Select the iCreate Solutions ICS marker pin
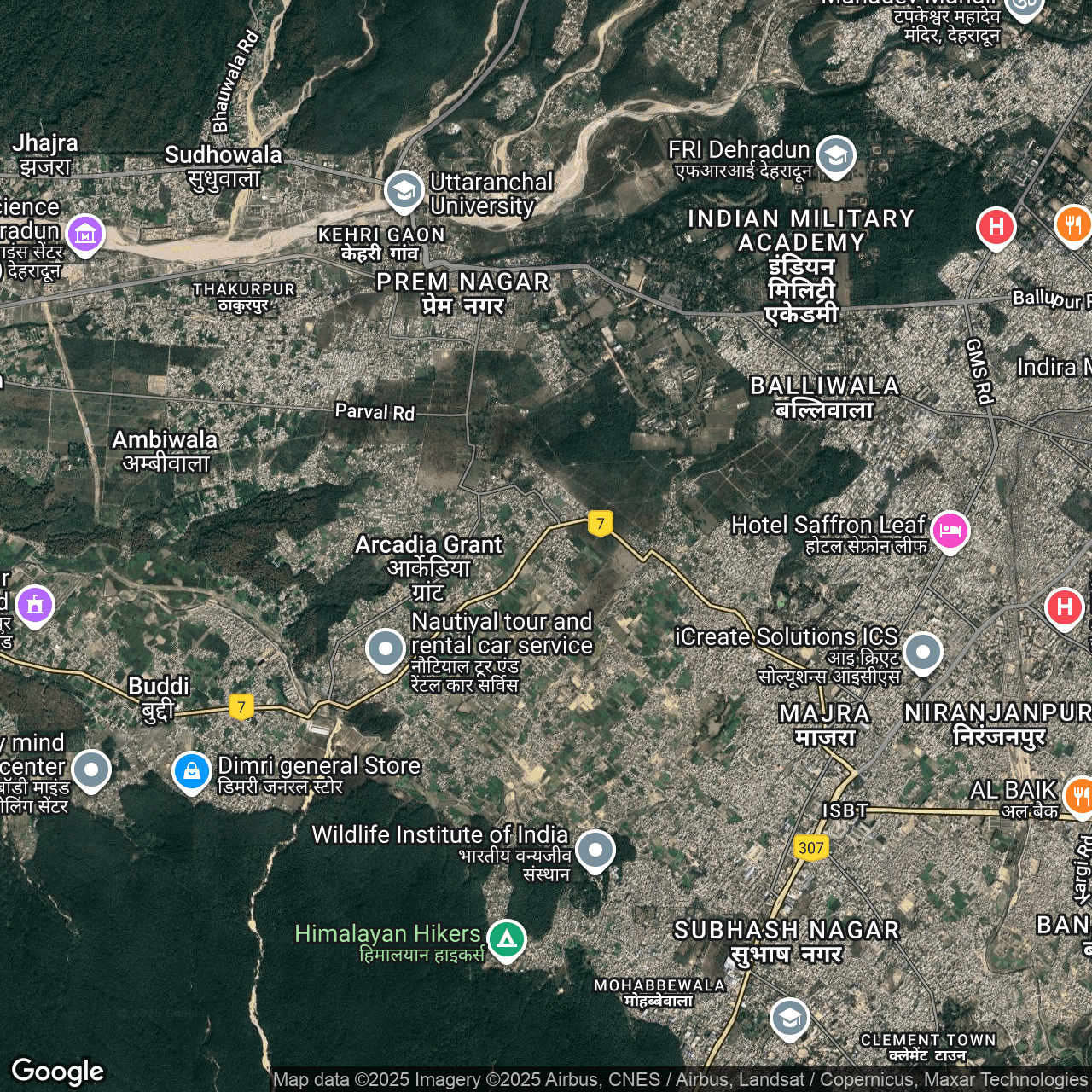This screenshot has width=1092, height=1092. tap(922, 653)
